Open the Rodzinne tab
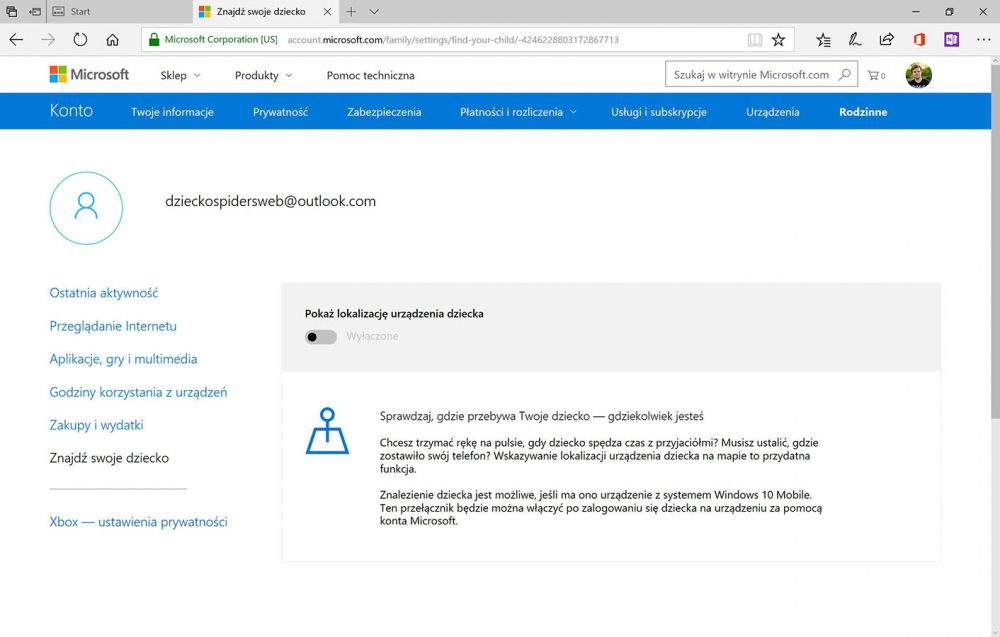 (x=863, y=112)
